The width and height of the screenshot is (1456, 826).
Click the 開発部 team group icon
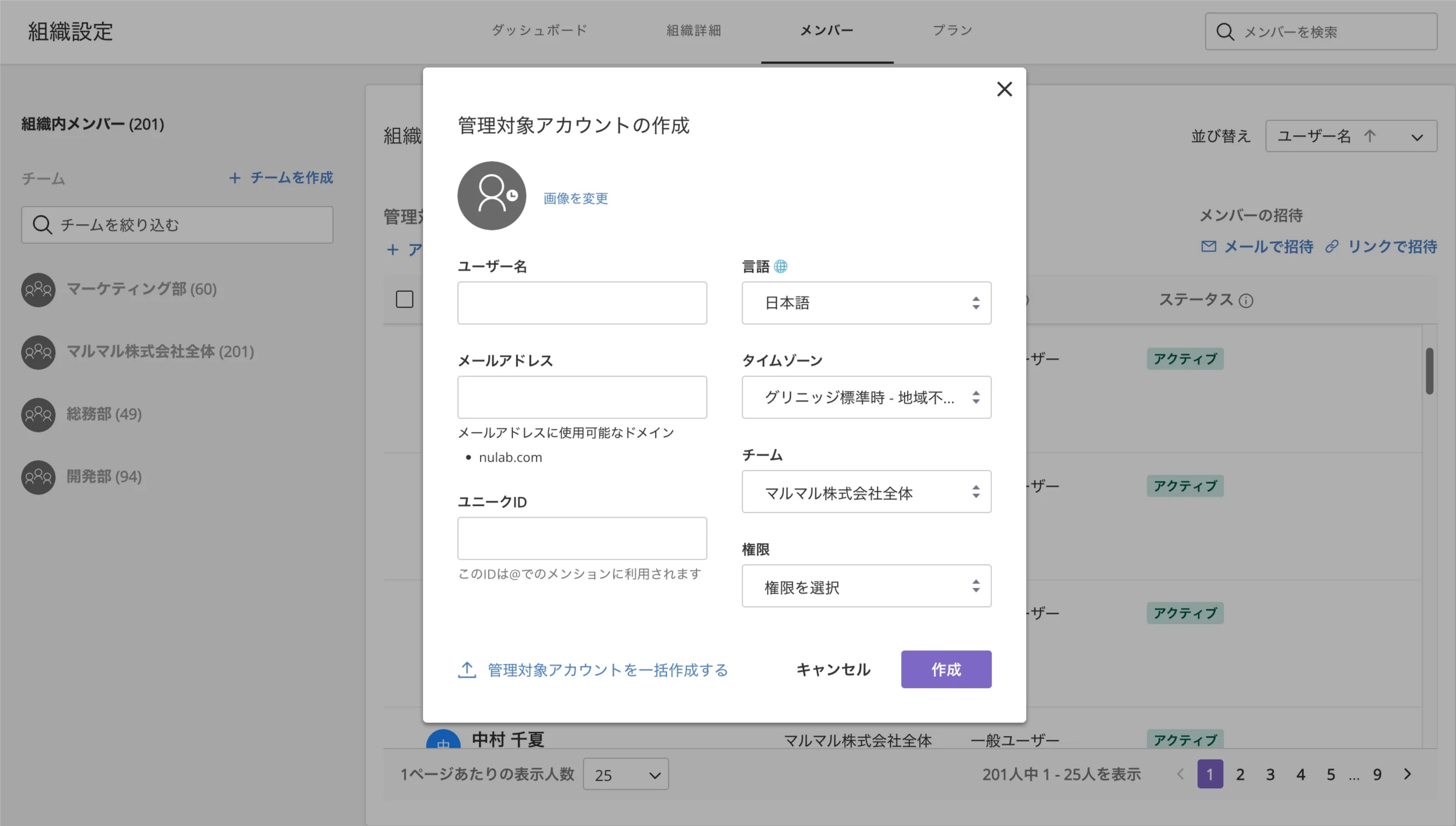pos(38,477)
